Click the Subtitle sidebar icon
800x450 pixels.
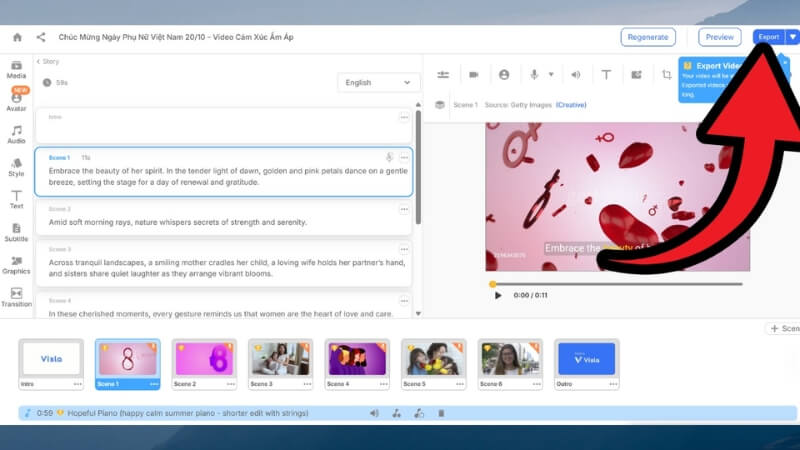[16, 232]
